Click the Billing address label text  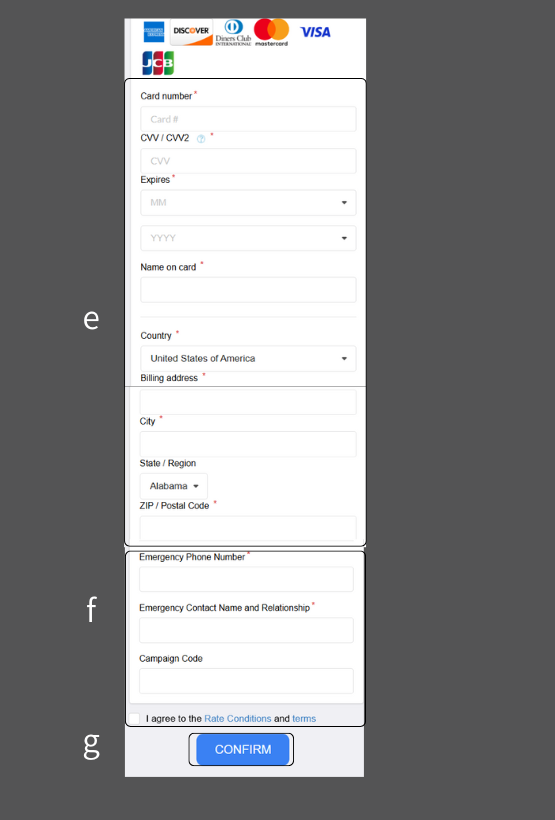pos(169,378)
